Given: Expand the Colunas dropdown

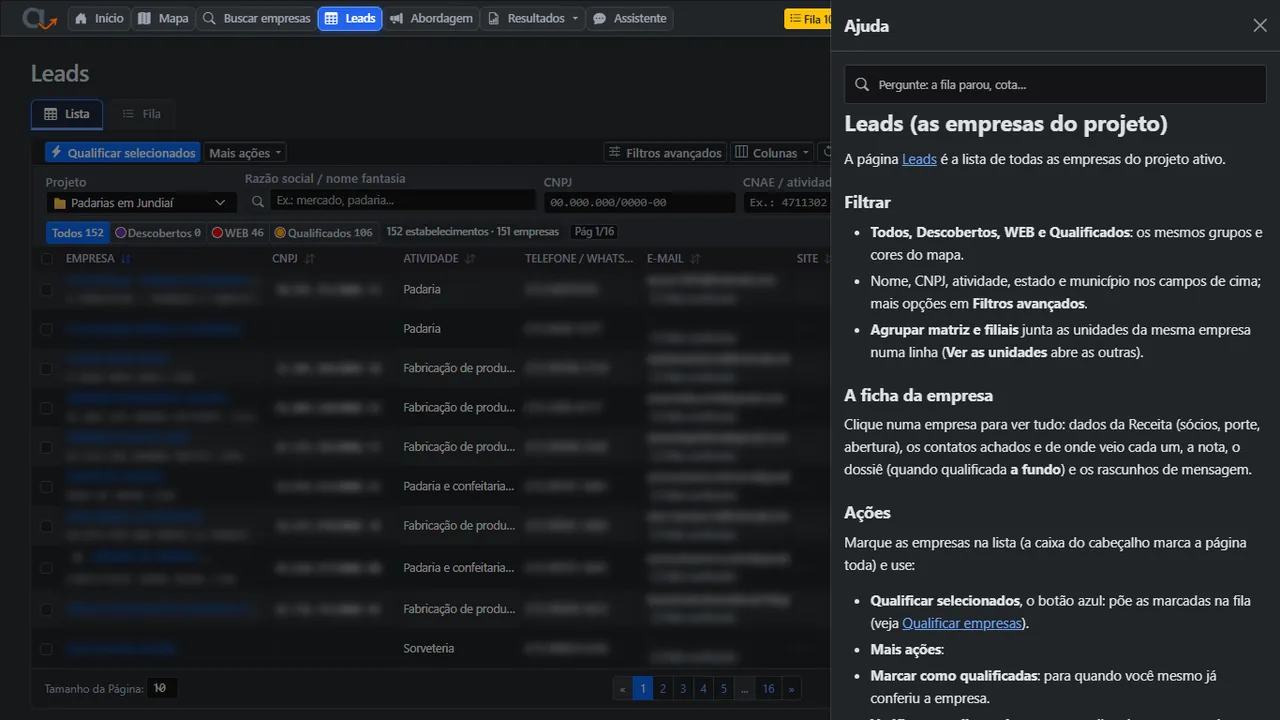Looking at the screenshot, I should (771, 153).
